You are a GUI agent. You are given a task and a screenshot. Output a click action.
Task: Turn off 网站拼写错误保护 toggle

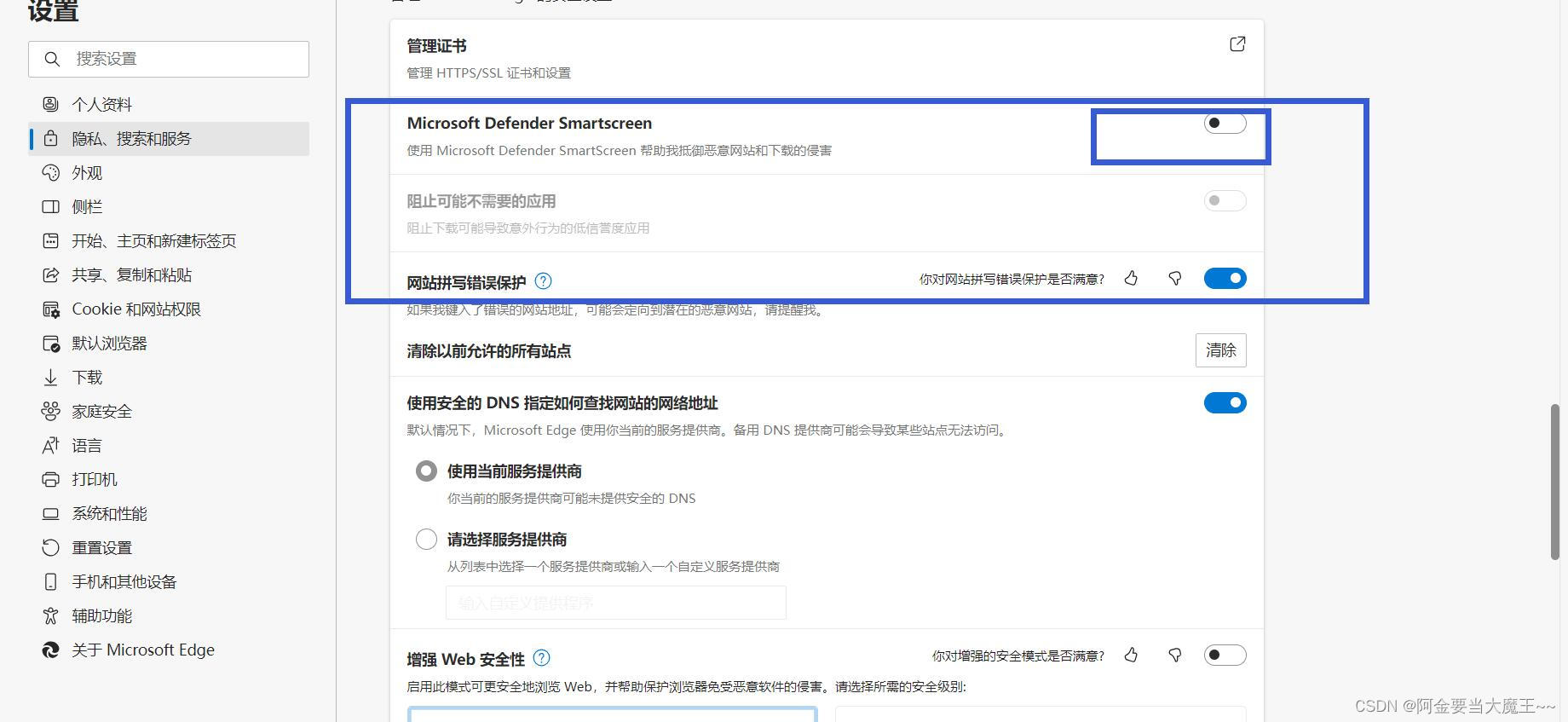(1225, 278)
